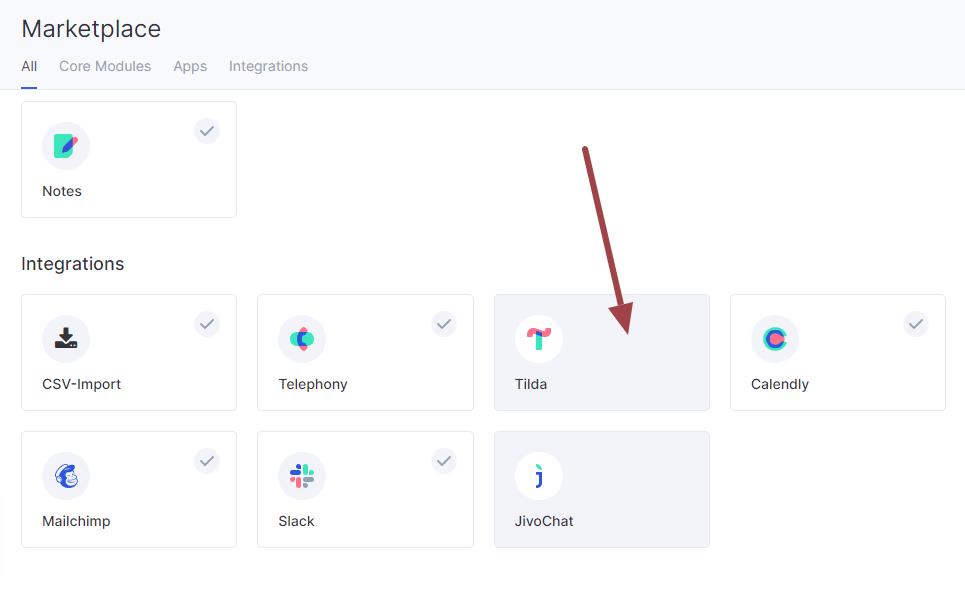Screen dimensions: 965x599
Task: Click the Notes app icon
Action: pos(66,146)
